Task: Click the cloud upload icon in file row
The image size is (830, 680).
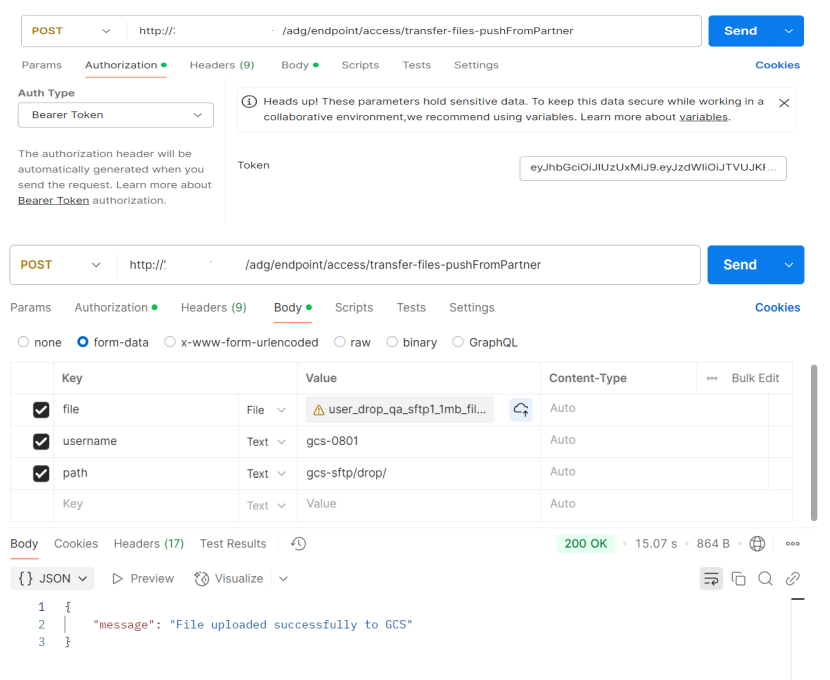Action: pos(520,409)
